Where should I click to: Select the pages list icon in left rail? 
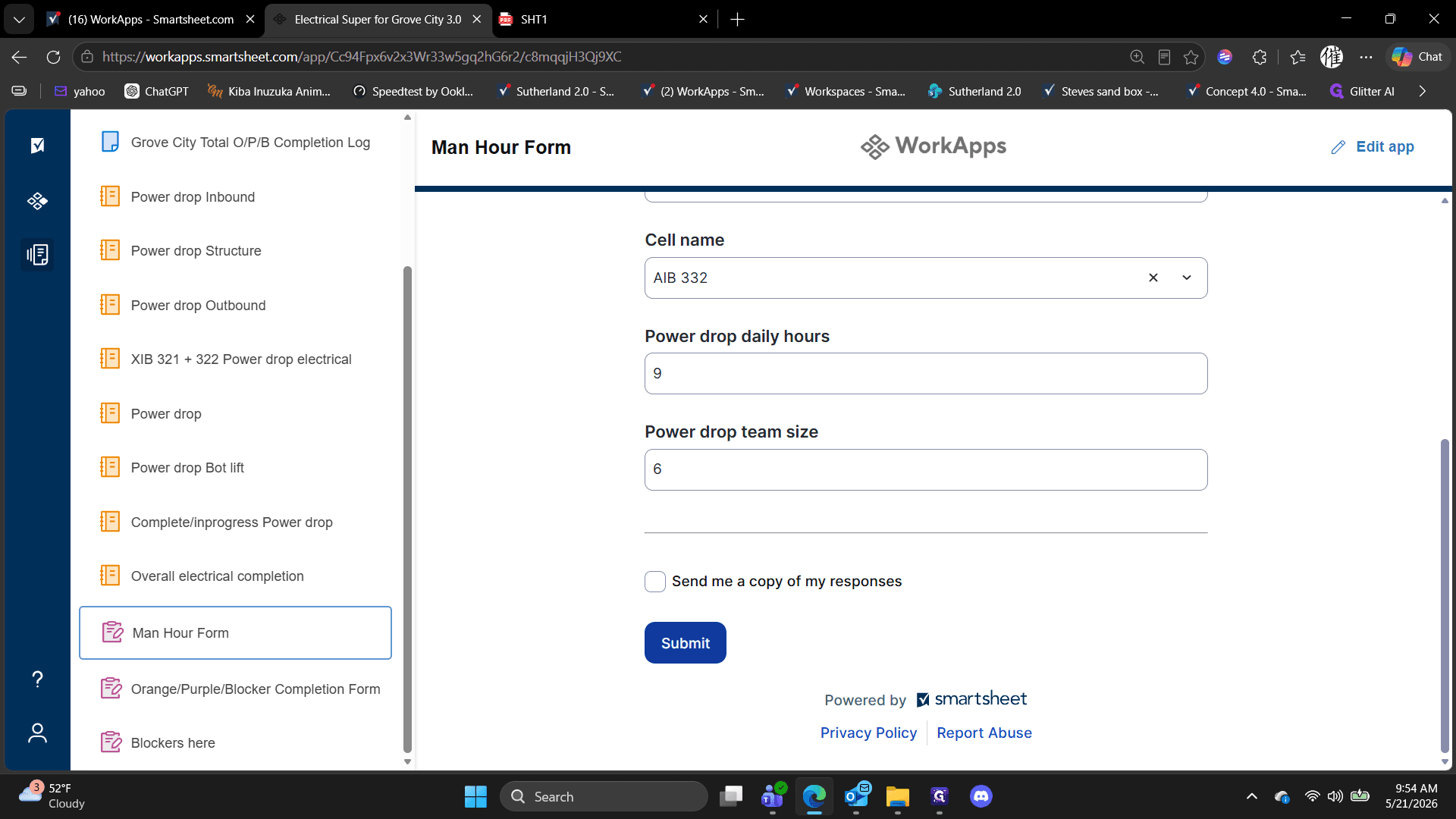[37, 255]
